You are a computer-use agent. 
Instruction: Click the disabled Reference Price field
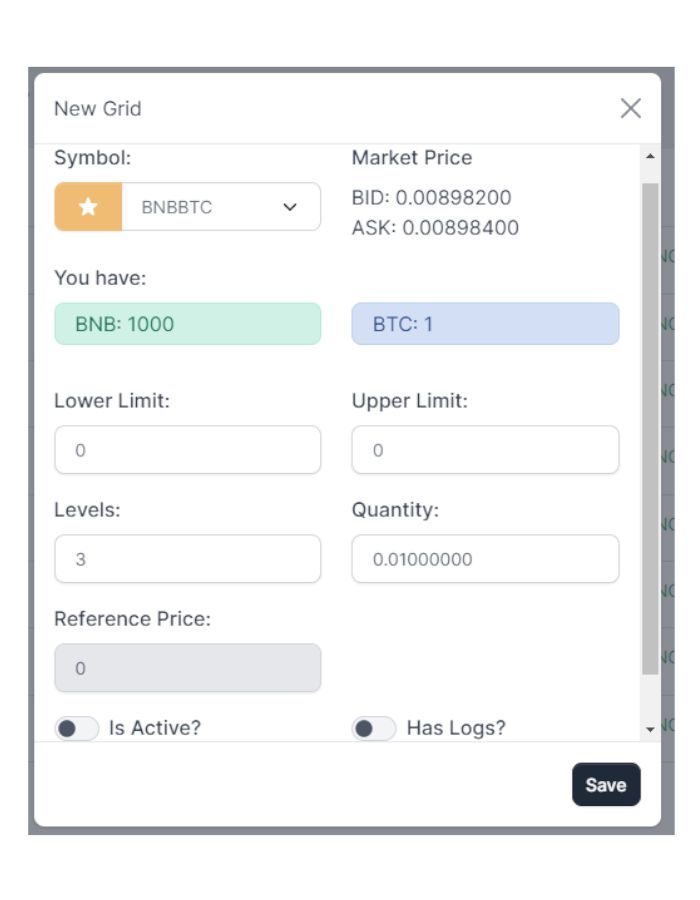pyautogui.click(x=188, y=668)
